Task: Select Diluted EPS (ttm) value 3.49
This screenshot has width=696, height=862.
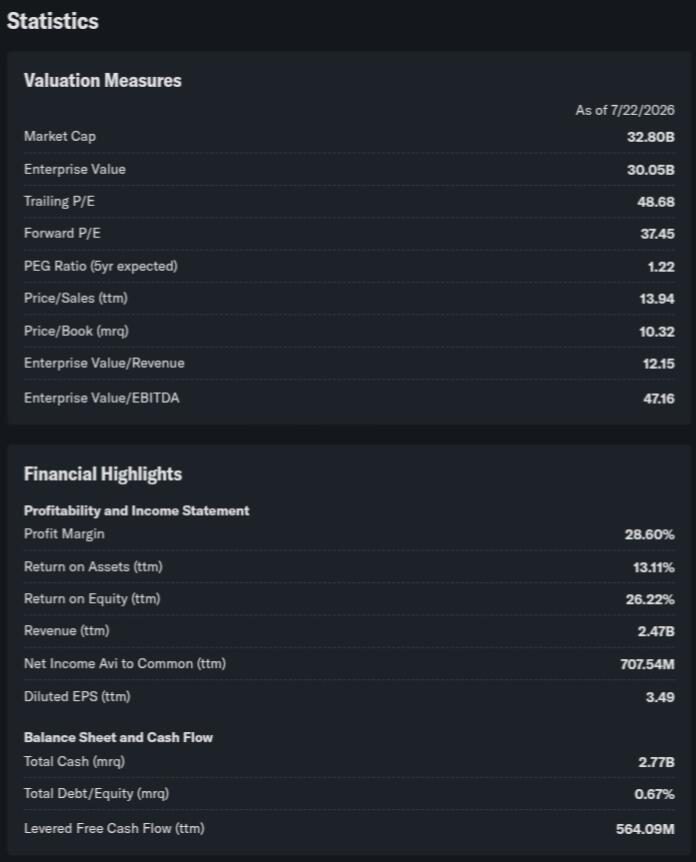Action: point(660,697)
